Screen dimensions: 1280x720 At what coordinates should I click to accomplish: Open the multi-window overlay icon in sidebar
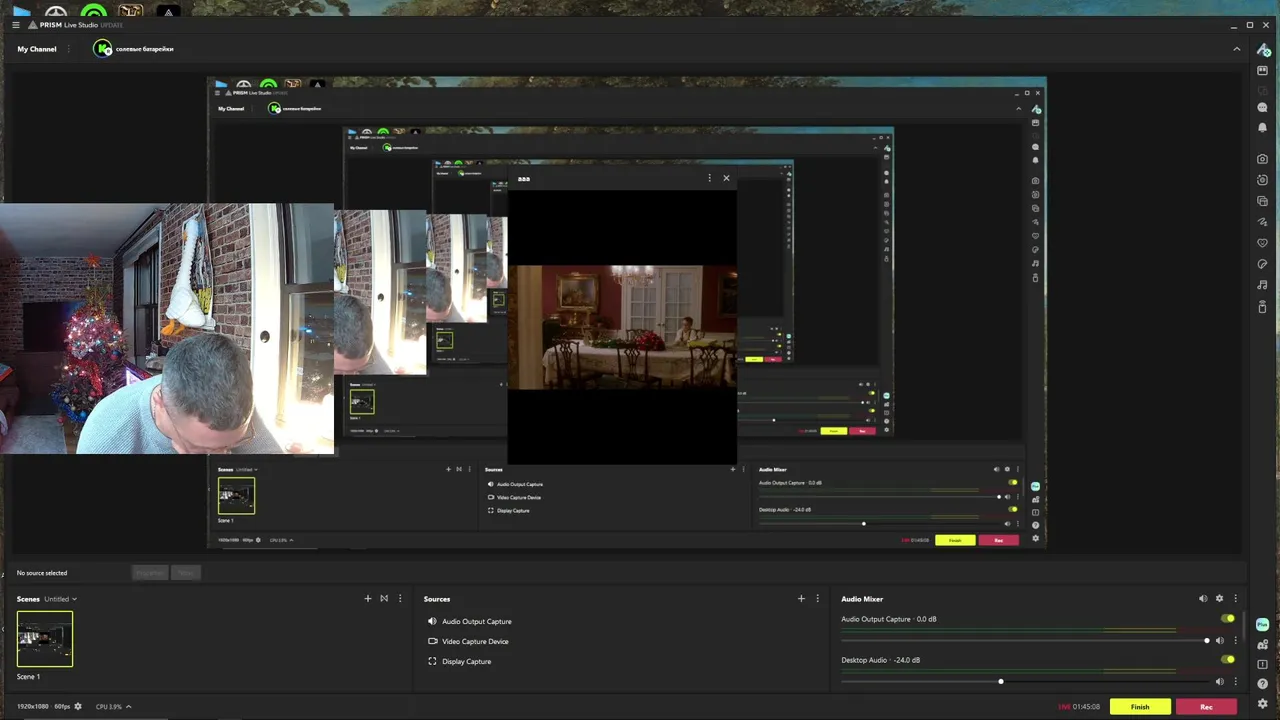click(x=1263, y=201)
